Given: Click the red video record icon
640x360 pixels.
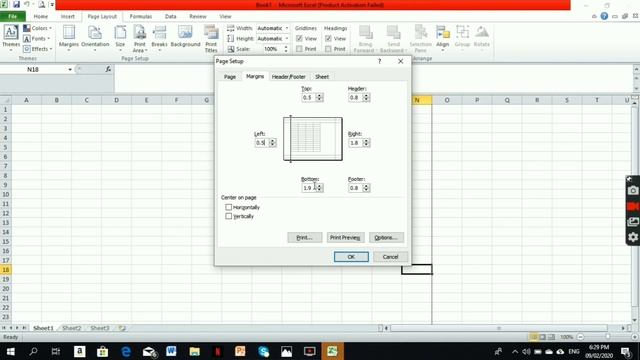Looking at the screenshot, I should pos(633,206).
